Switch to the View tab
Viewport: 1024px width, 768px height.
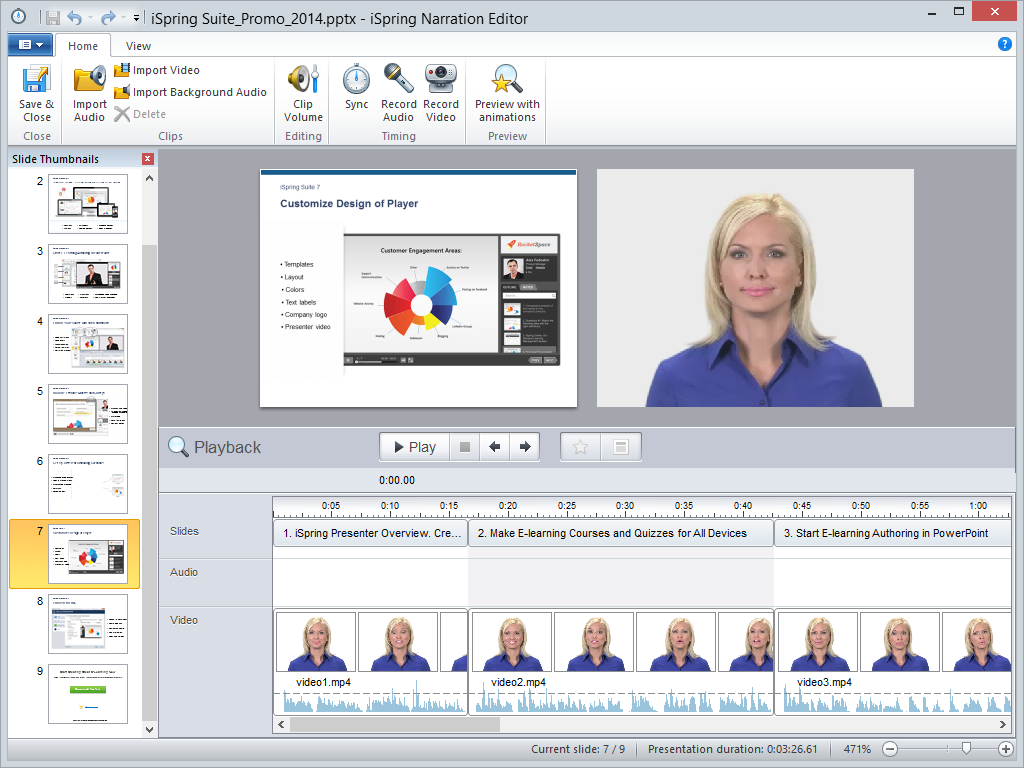pos(137,45)
